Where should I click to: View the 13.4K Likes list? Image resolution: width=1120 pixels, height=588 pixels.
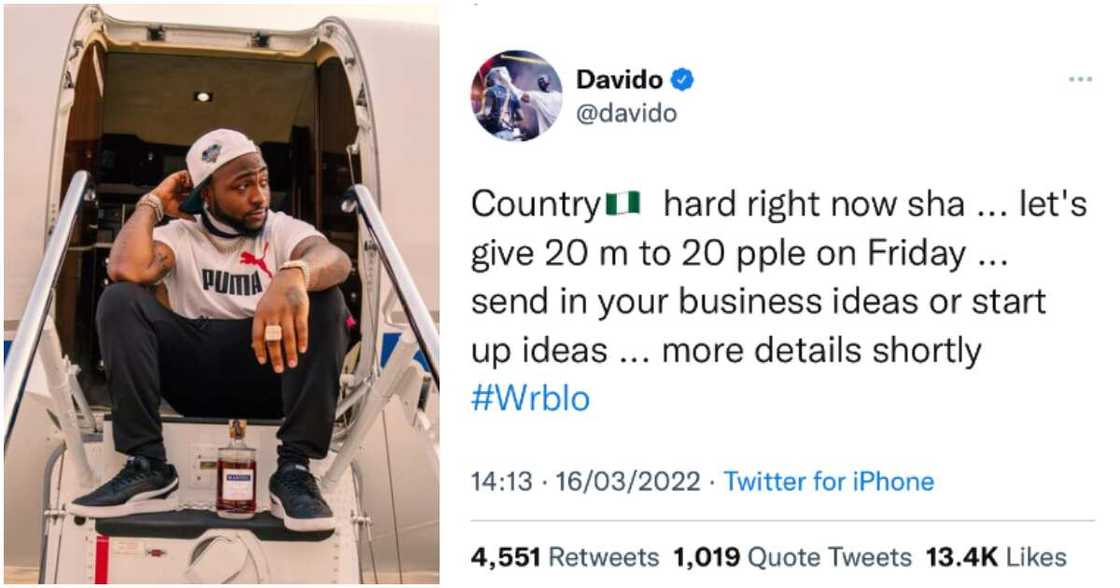(x=996, y=557)
